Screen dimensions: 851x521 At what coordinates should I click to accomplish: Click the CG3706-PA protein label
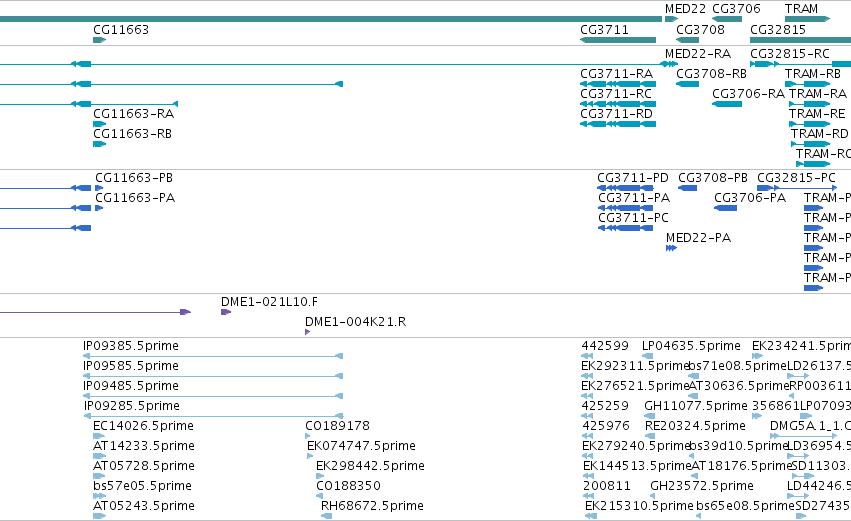[750, 198]
